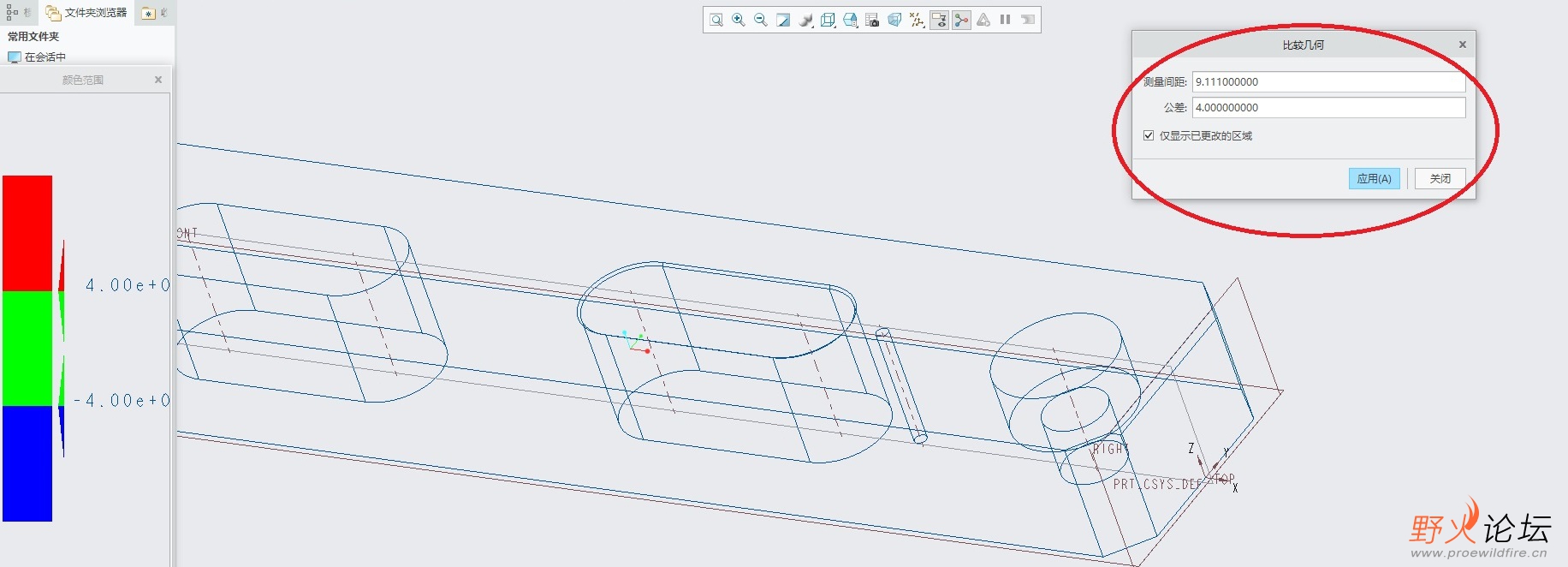
Task: Click the Repaint screen icon
Action: (x=783, y=20)
